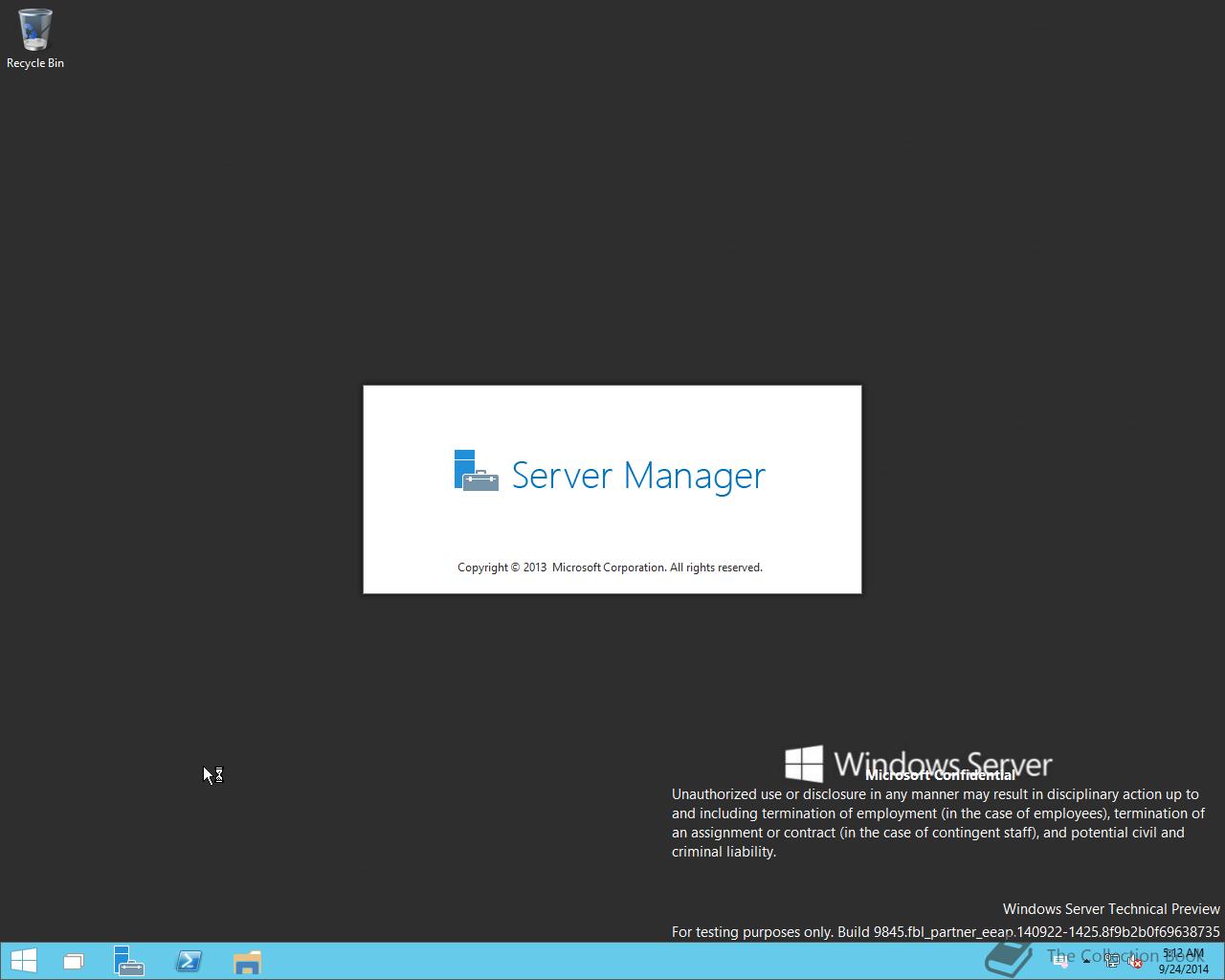Click the Microsoft Corporation copyright text
The height and width of the screenshot is (980, 1225).
tap(610, 568)
